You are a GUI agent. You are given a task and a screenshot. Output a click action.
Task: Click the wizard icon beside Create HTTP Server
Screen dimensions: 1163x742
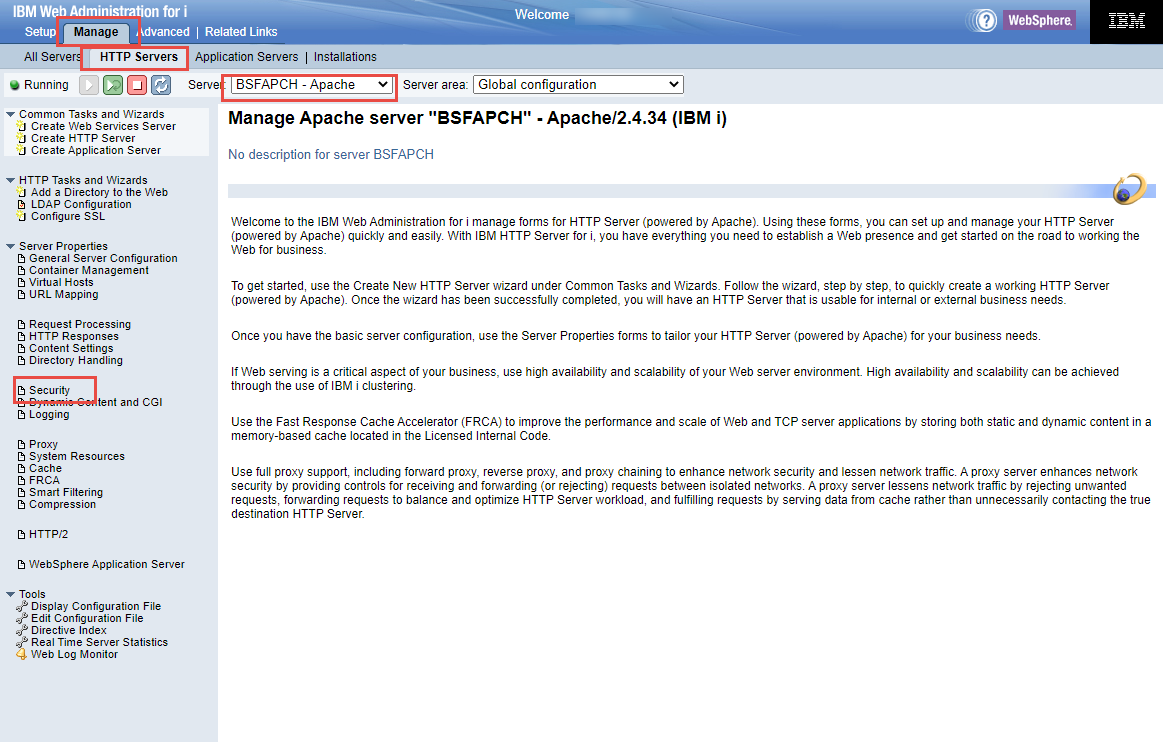(x=21, y=138)
